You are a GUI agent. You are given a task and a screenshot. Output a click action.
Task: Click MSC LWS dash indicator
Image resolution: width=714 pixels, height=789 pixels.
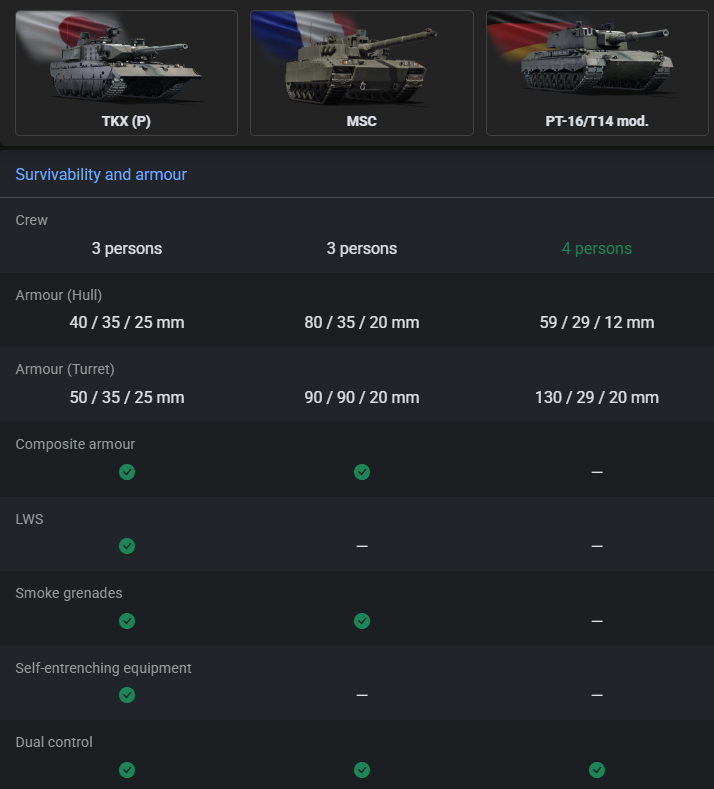click(x=362, y=546)
